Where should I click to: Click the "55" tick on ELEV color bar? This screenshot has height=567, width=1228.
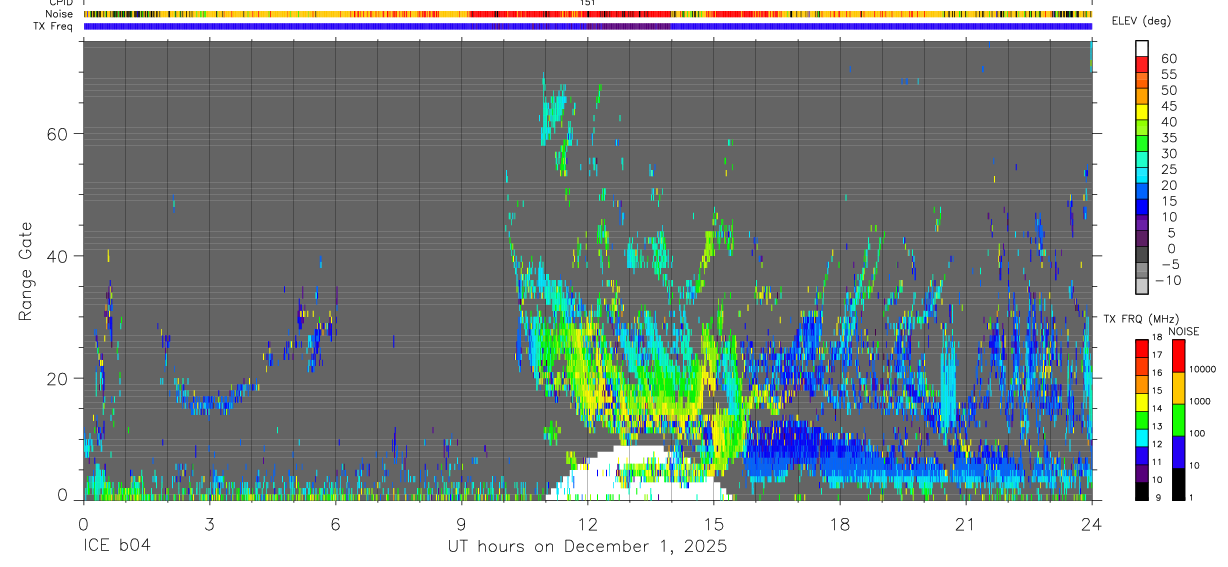tap(1169, 75)
